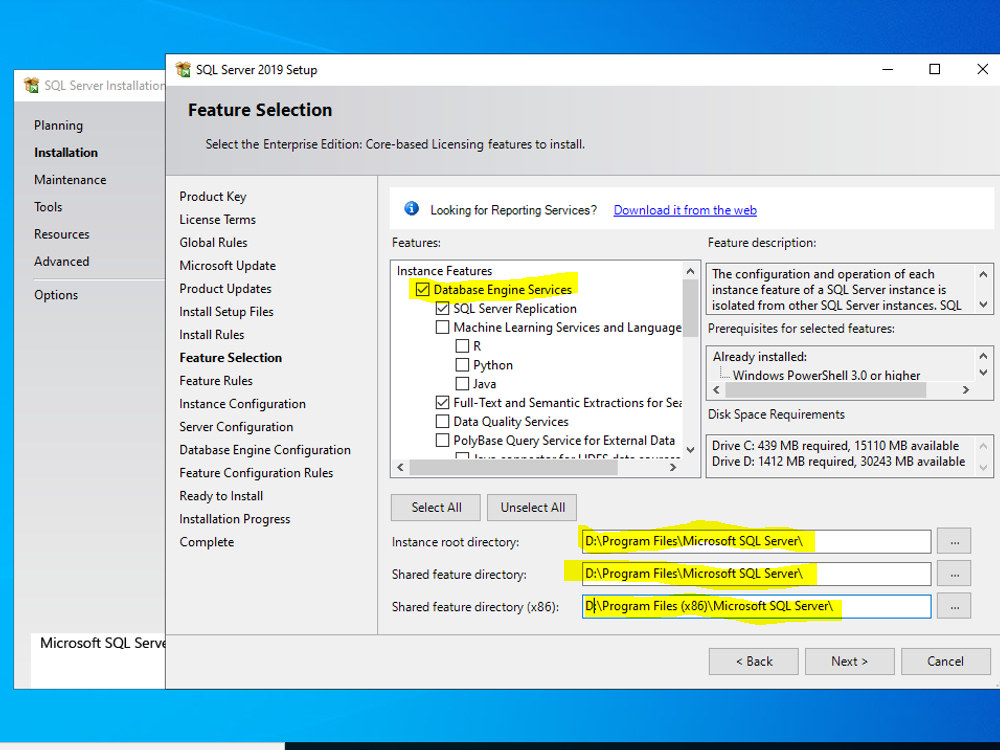This screenshot has width=1000, height=750.
Task: Proceed with the Next button
Action: tap(849, 661)
